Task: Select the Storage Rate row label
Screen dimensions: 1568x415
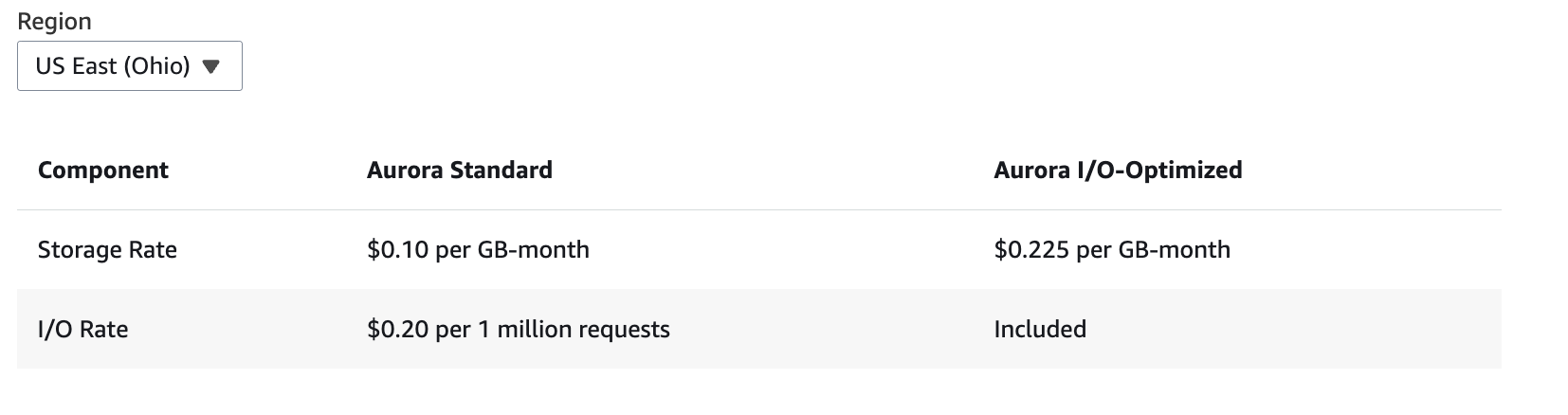Action: [107, 250]
